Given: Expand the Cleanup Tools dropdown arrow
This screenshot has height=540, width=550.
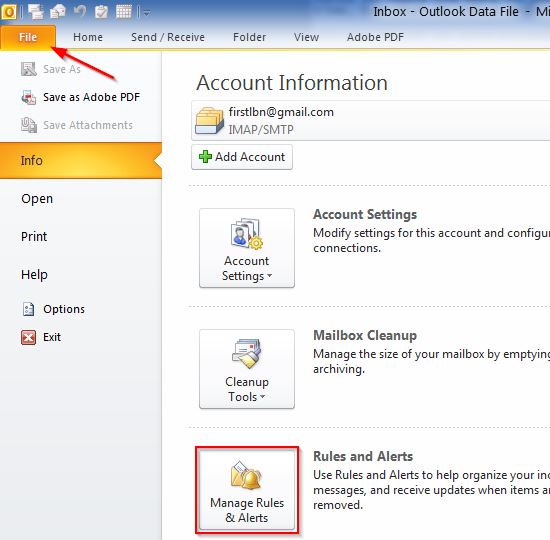Looking at the screenshot, I should pos(262,397).
